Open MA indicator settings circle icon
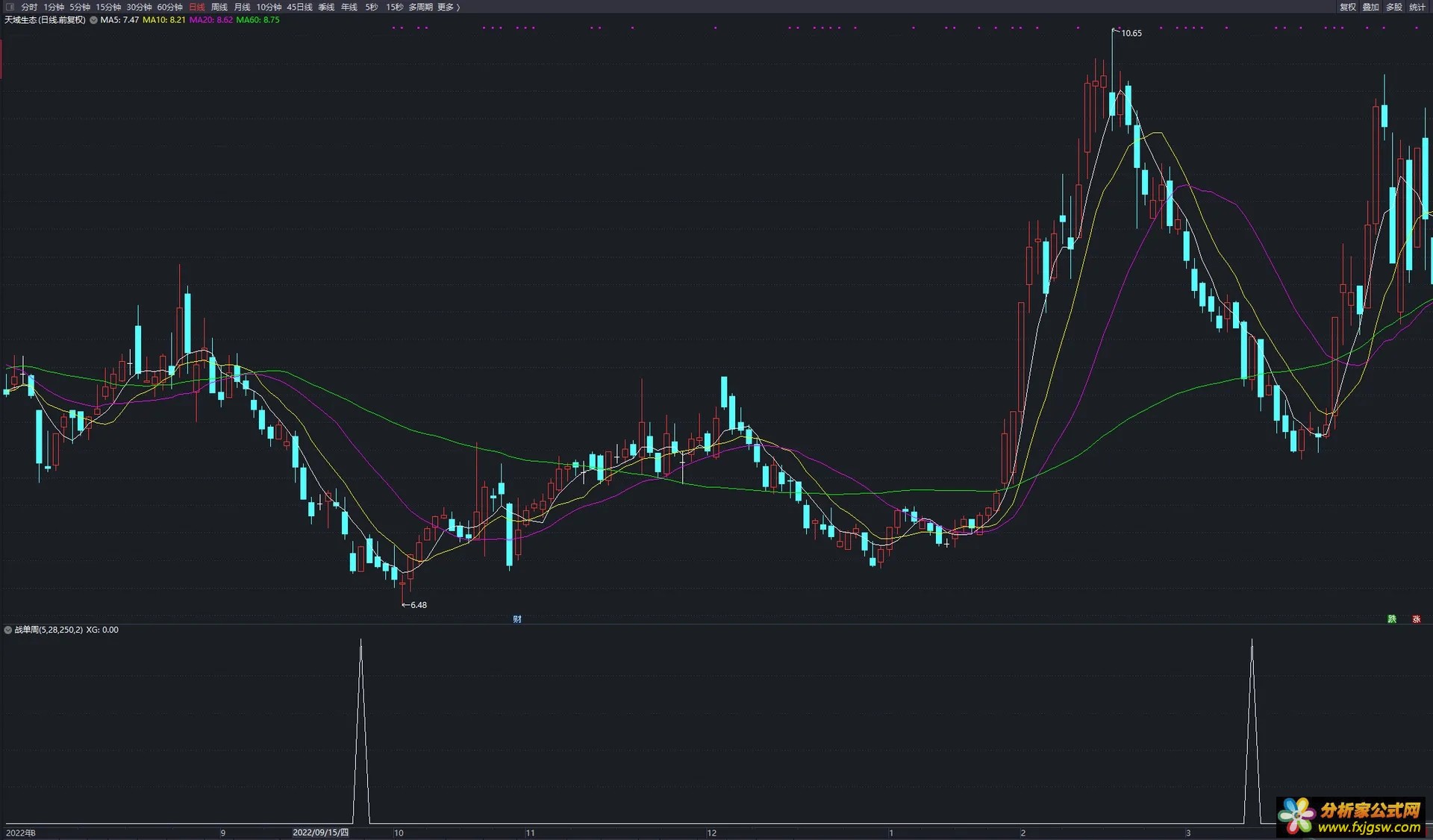This screenshot has width=1433, height=840. pyautogui.click(x=93, y=20)
